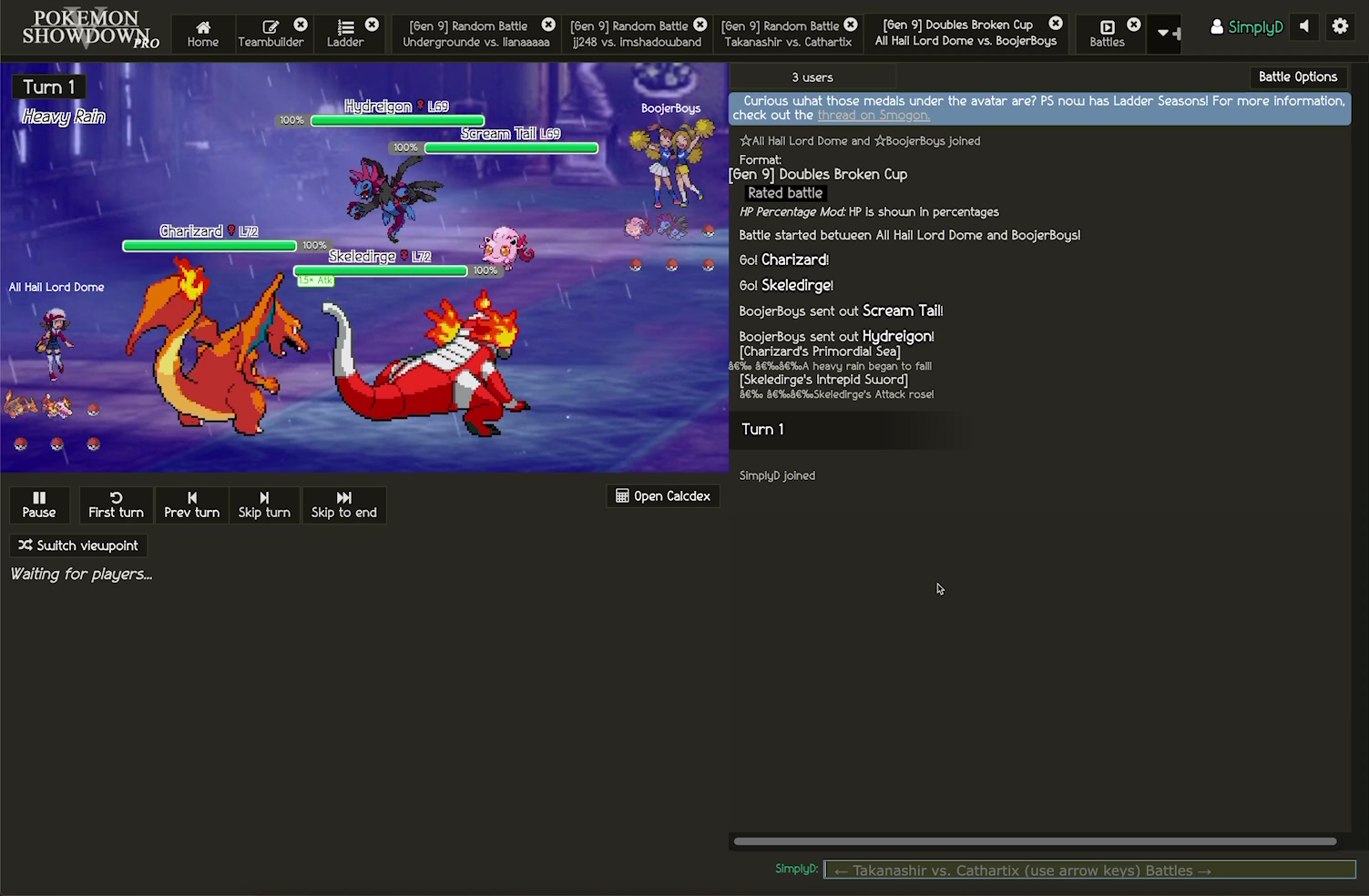1369x896 pixels.
Task: Open Battle Options
Action: point(1297,77)
